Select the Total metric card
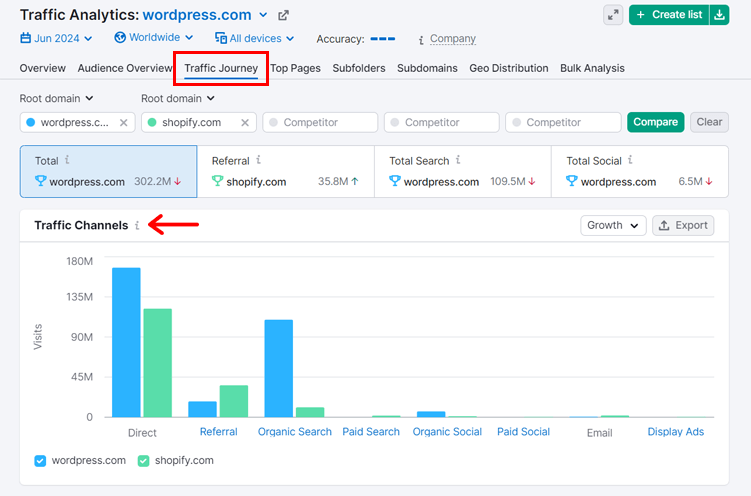This screenshot has height=496, width=751. click(108, 171)
